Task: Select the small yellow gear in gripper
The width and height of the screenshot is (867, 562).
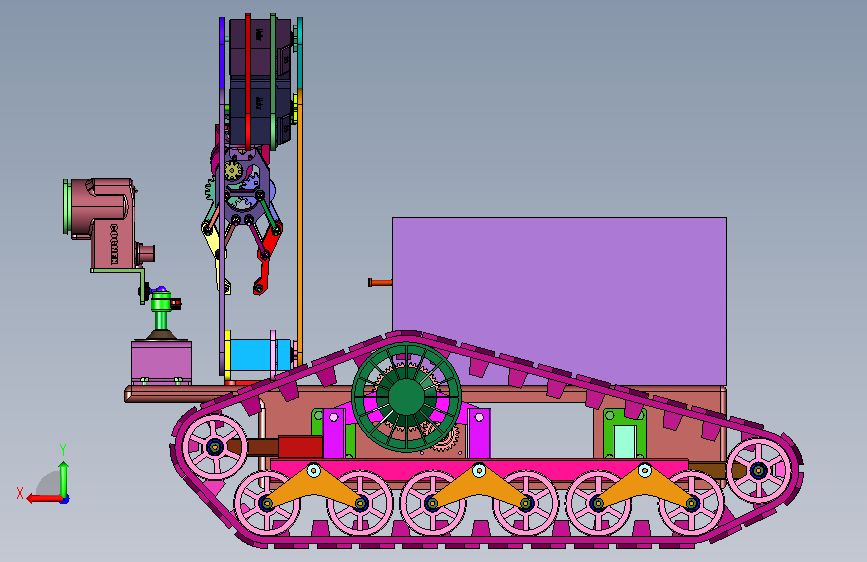Action: 233,170
